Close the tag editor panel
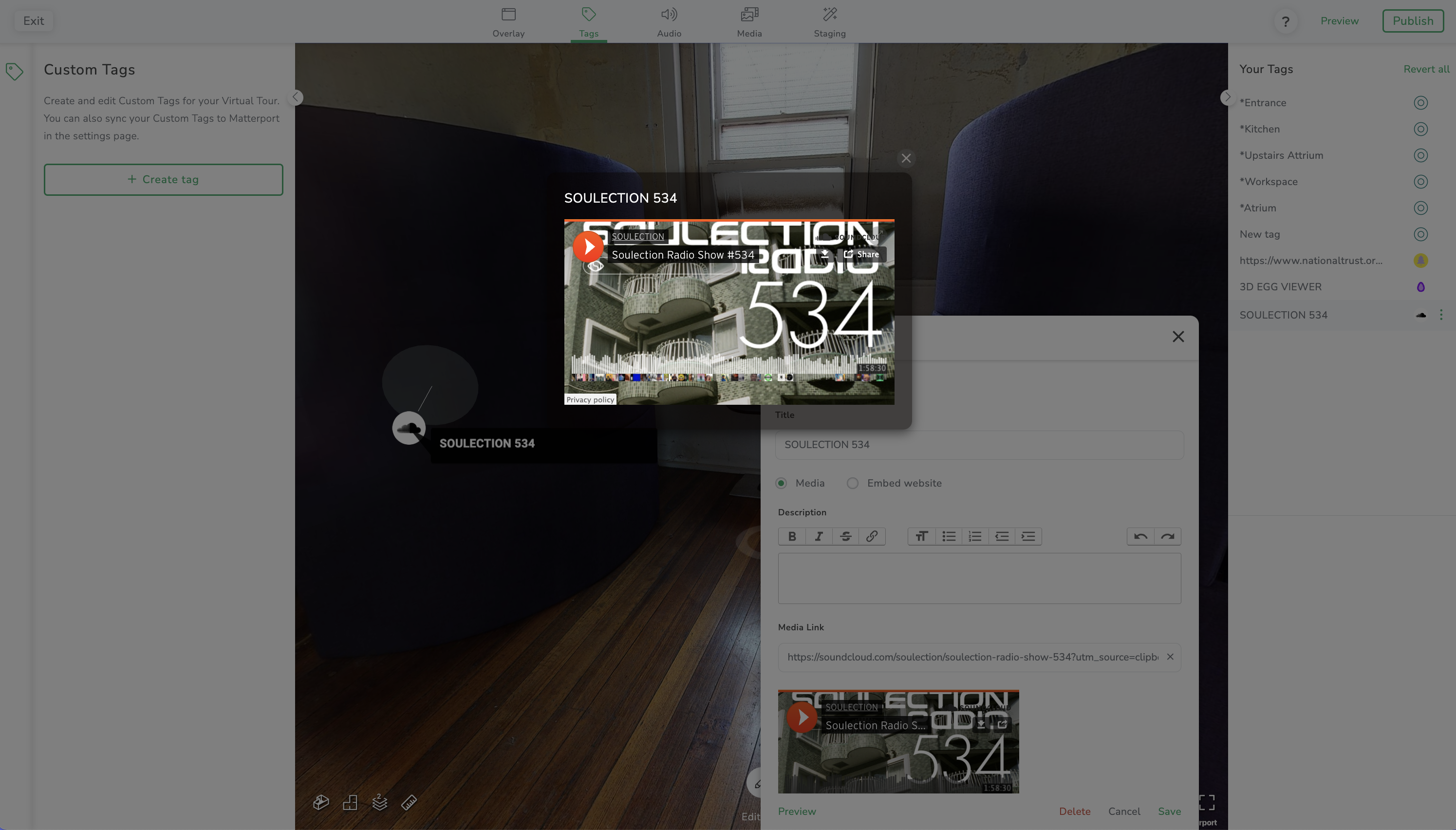The height and width of the screenshot is (830, 1456). (x=1178, y=336)
